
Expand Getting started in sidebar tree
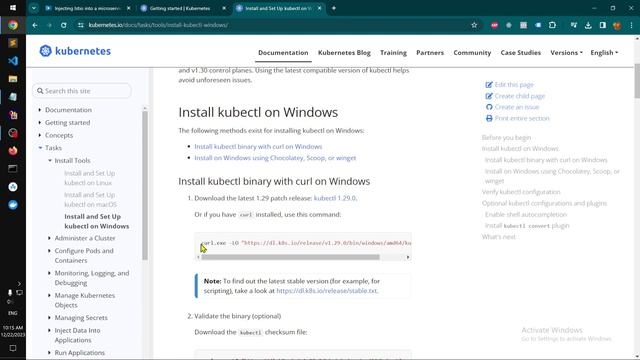40,122
